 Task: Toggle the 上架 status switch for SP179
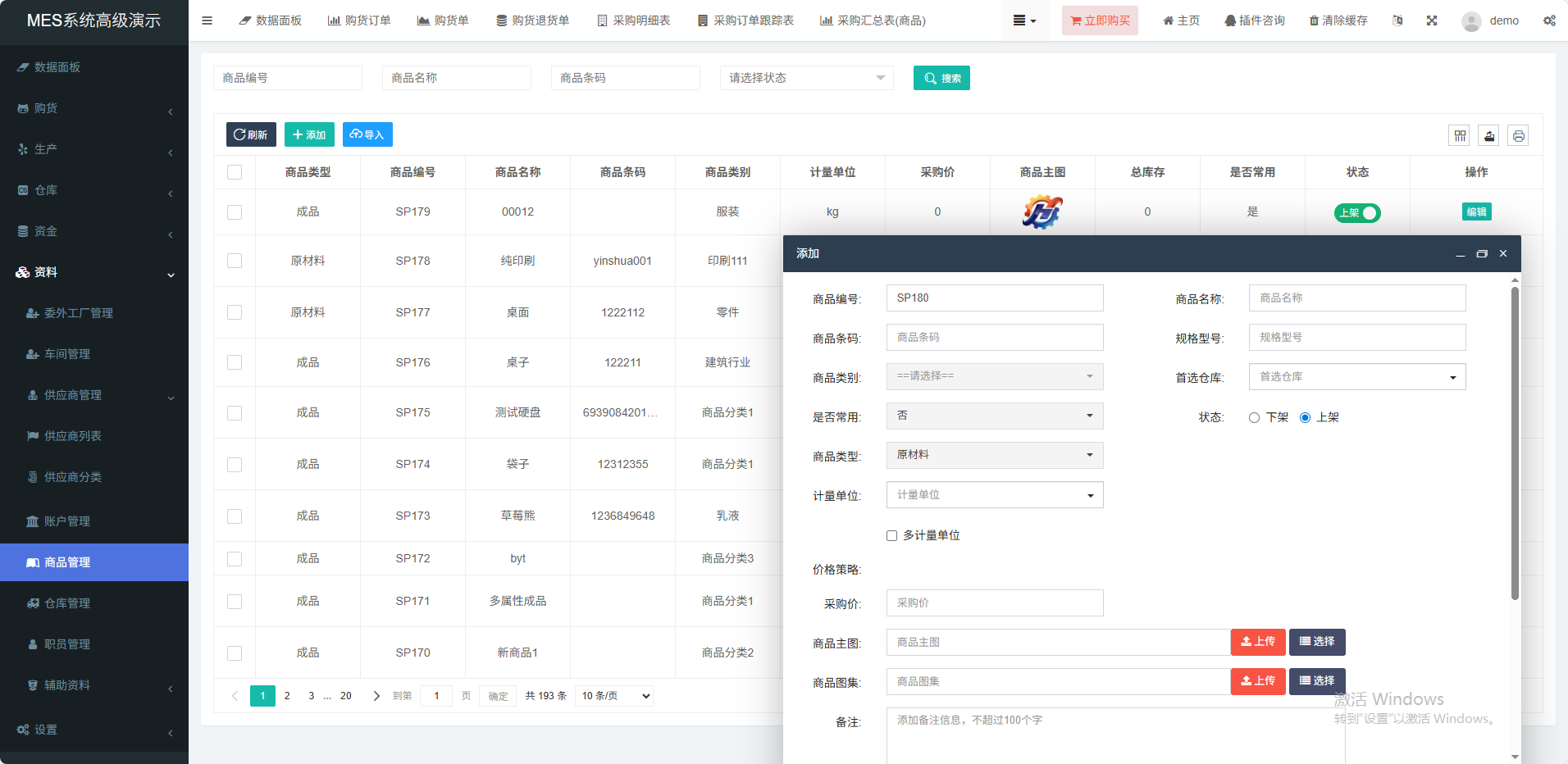click(x=1357, y=213)
